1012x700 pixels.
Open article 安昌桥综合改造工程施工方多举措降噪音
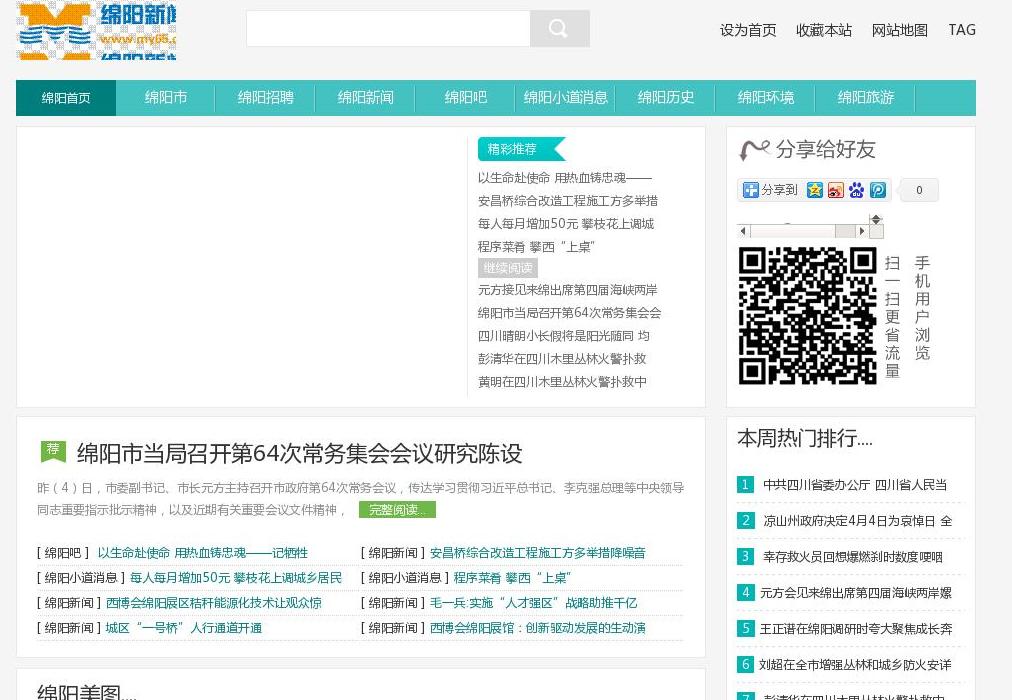pos(538,553)
